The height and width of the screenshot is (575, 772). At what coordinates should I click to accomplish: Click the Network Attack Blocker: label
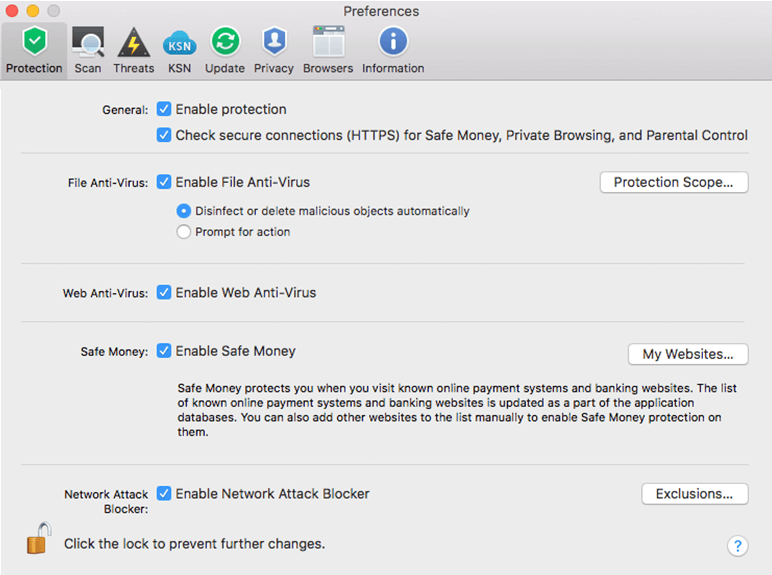click(106, 501)
